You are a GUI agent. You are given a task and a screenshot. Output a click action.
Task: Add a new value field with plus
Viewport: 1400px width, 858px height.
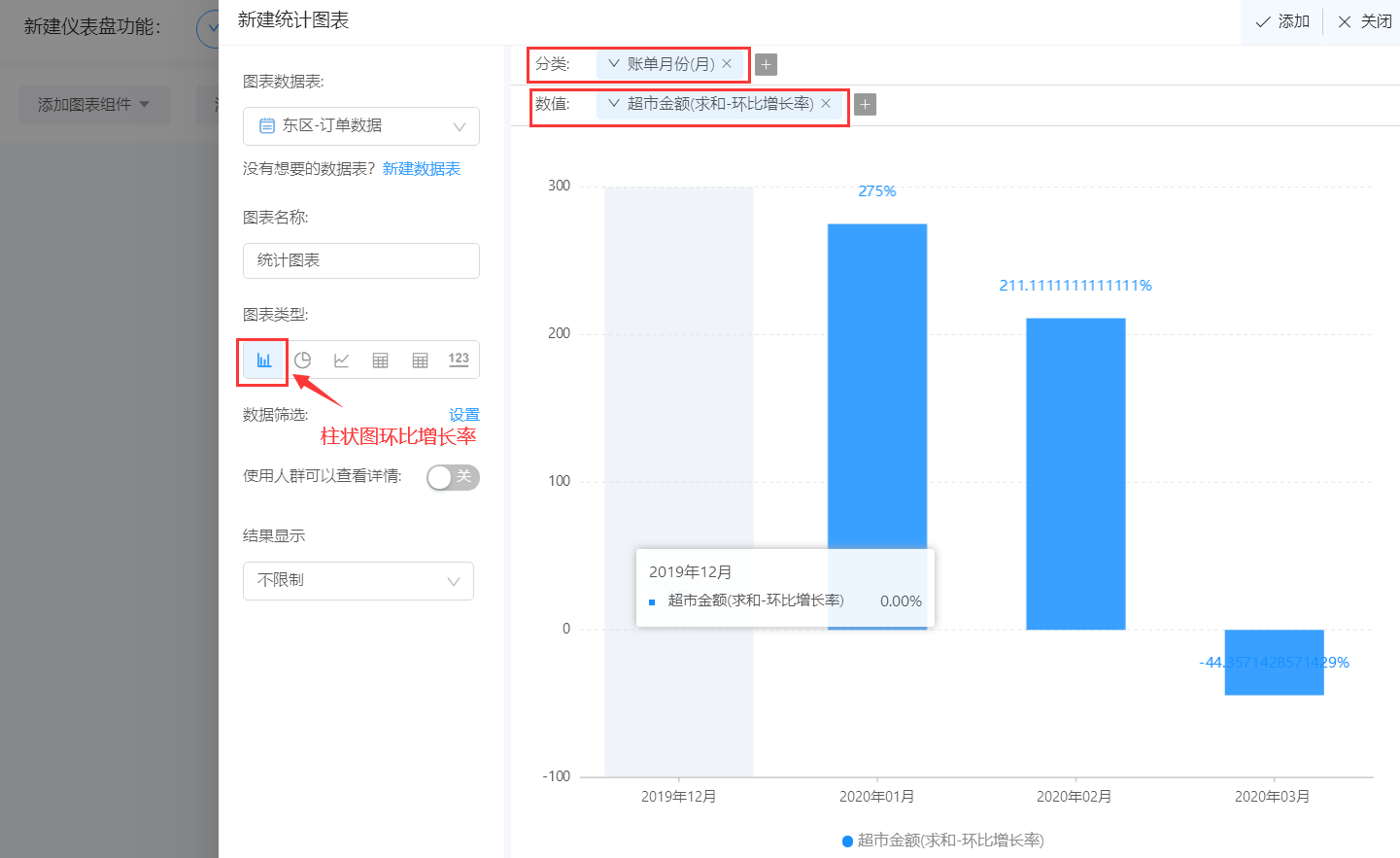click(865, 104)
